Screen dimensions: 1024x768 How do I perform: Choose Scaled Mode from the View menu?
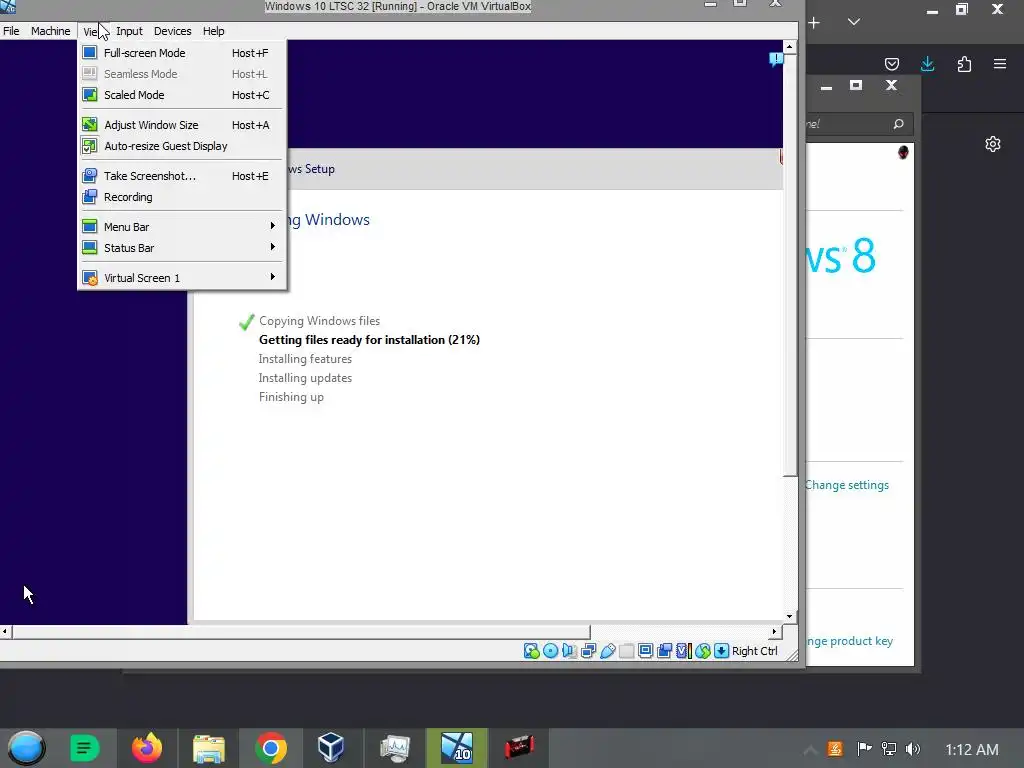182,95
